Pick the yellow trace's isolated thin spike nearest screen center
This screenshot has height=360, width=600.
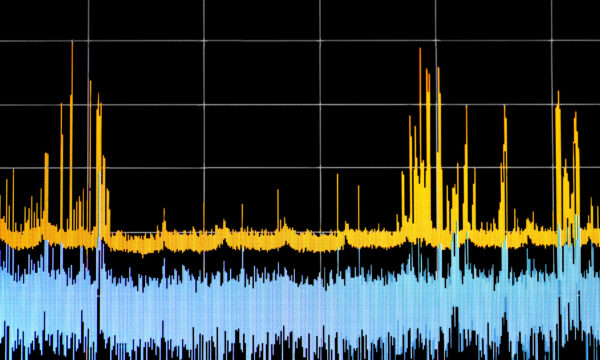tap(278, 210)
